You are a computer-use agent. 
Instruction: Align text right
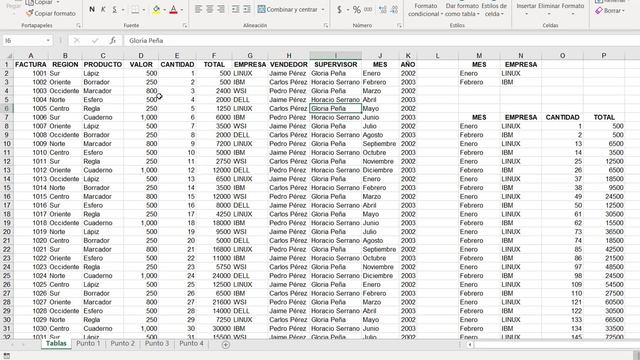(221, 9)
